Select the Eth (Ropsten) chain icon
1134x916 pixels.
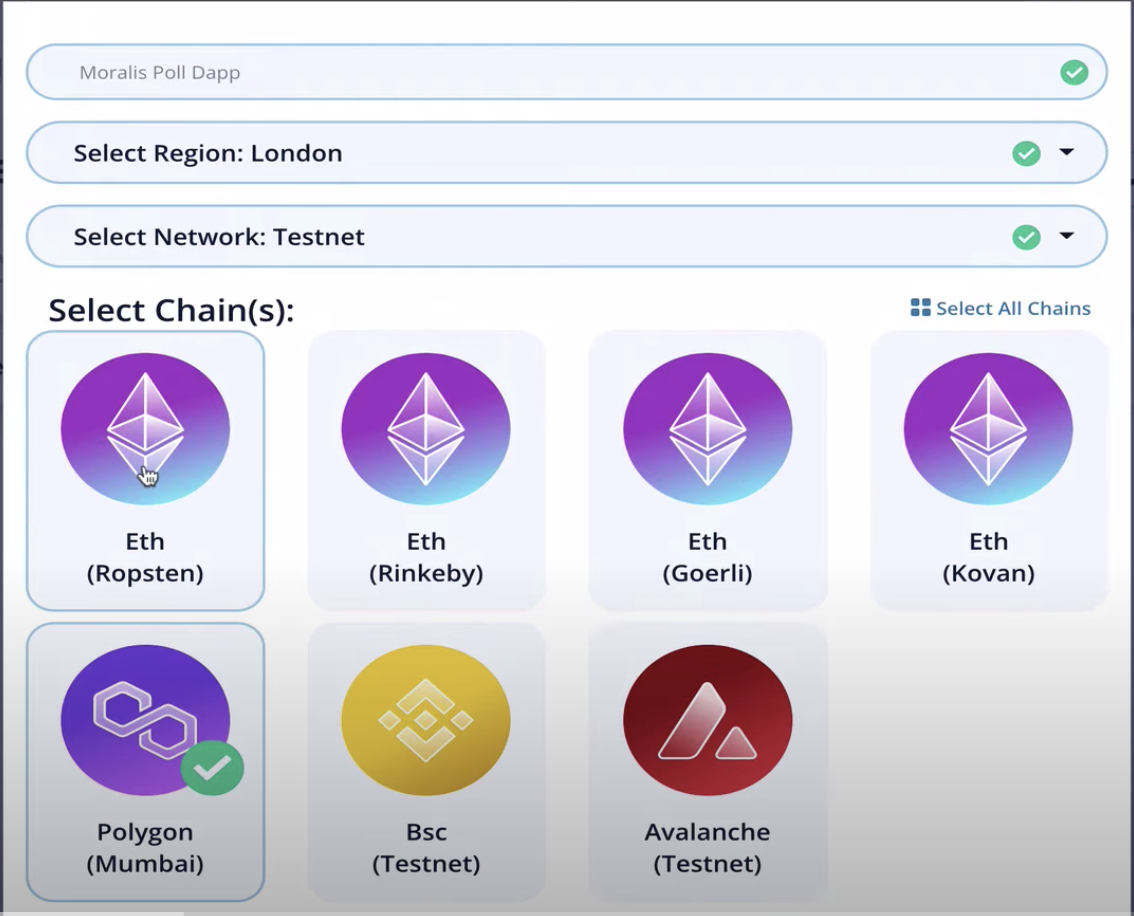[145, 429]
